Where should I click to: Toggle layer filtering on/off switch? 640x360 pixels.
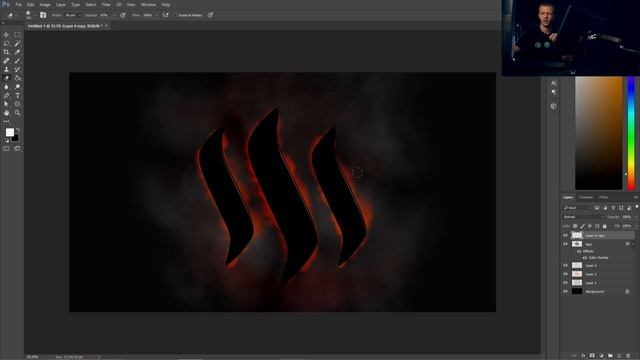pos(637,207)
